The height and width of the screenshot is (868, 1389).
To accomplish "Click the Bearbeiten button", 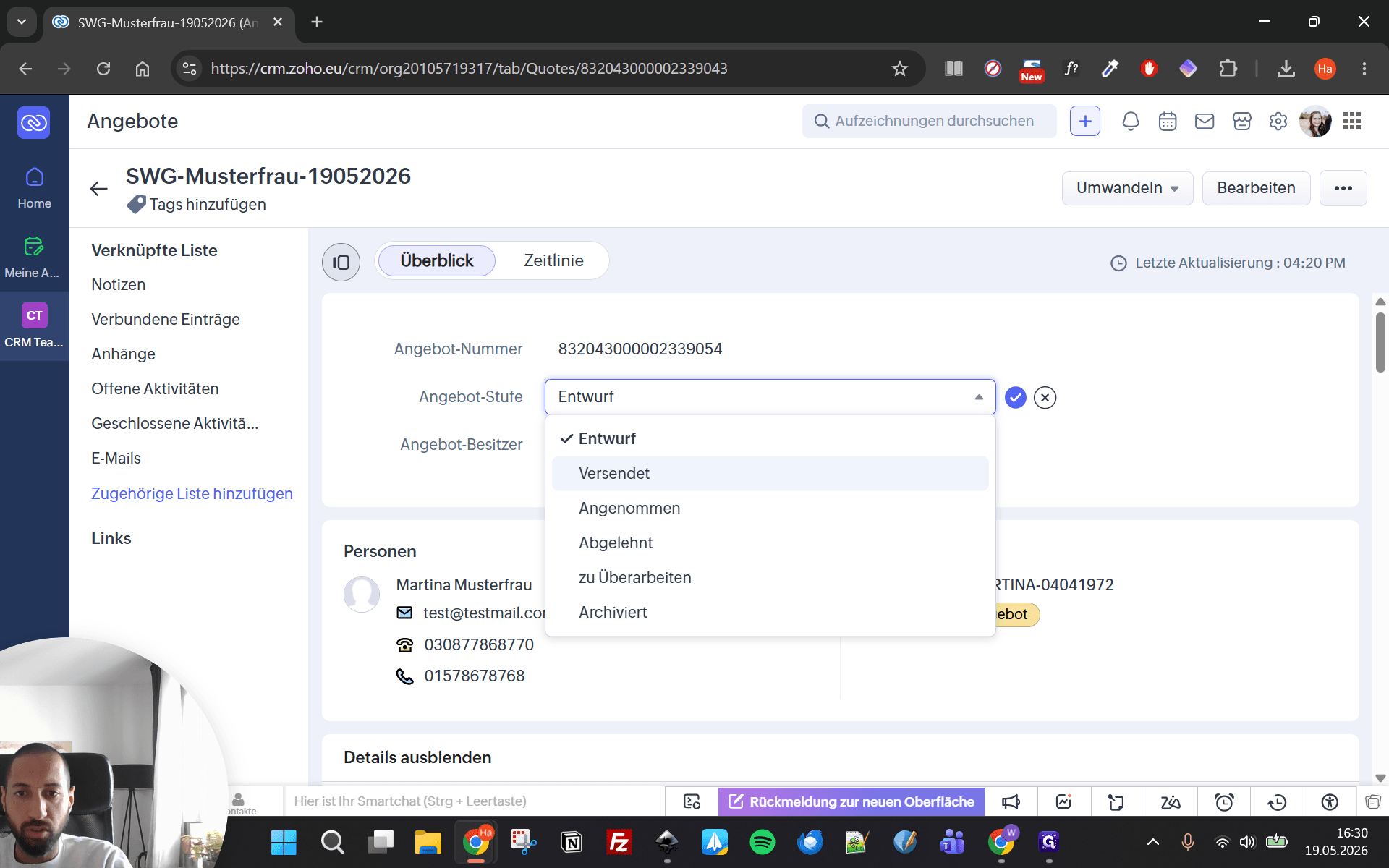I will (x=1256, y=188).
